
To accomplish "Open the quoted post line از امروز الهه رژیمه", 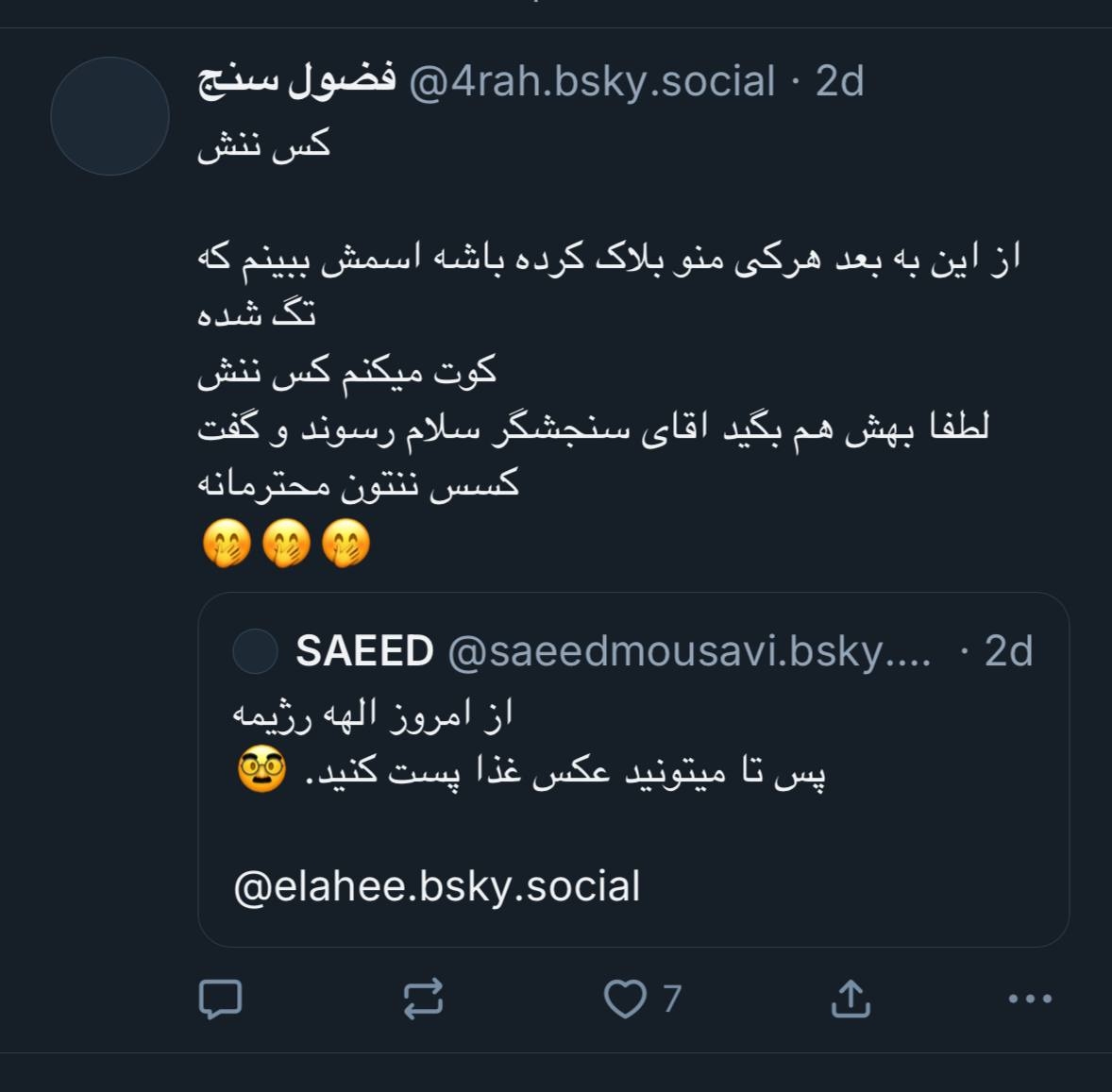I will pos(374,714).
